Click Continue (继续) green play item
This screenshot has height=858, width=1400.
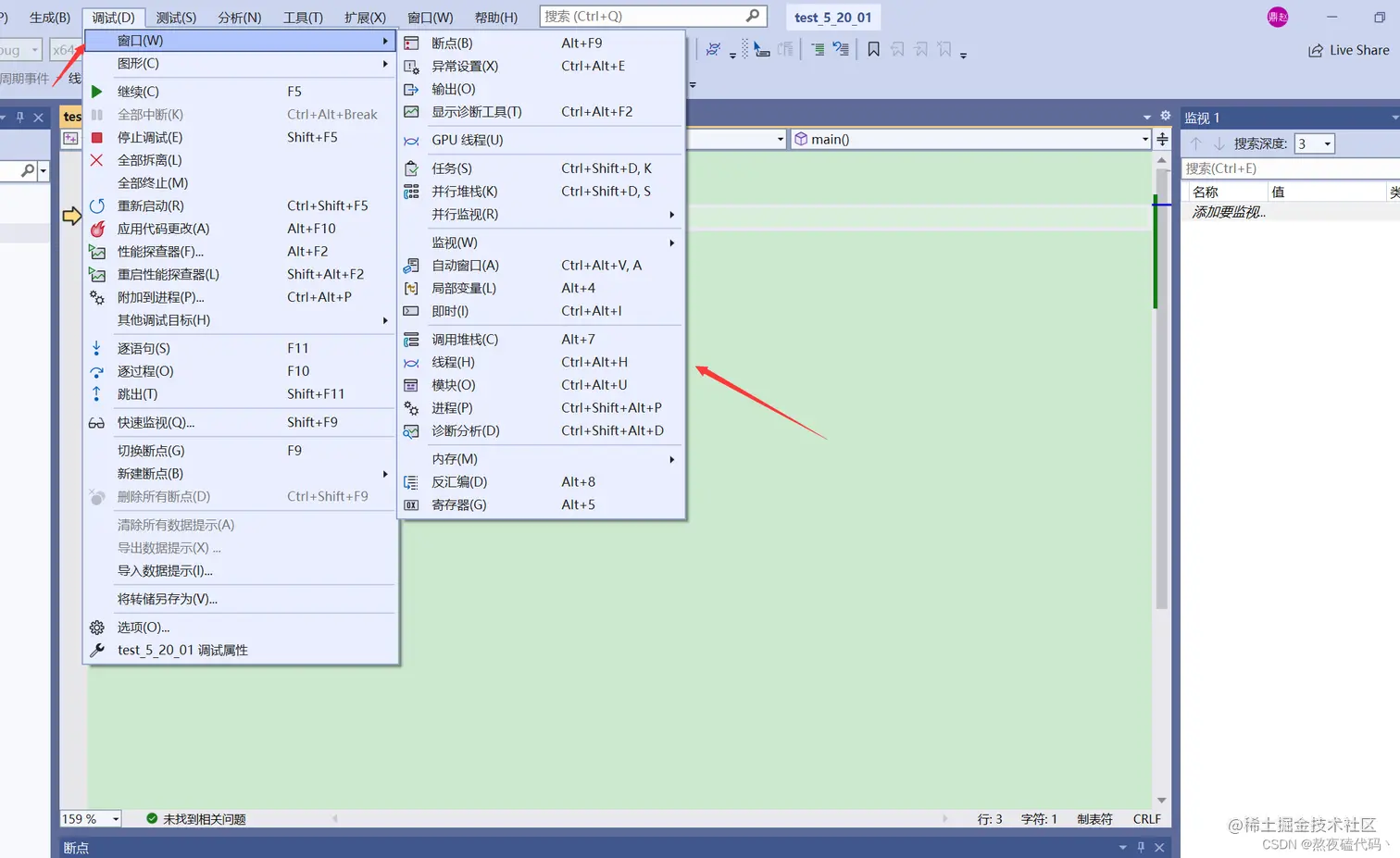click(x=241, y=92)
